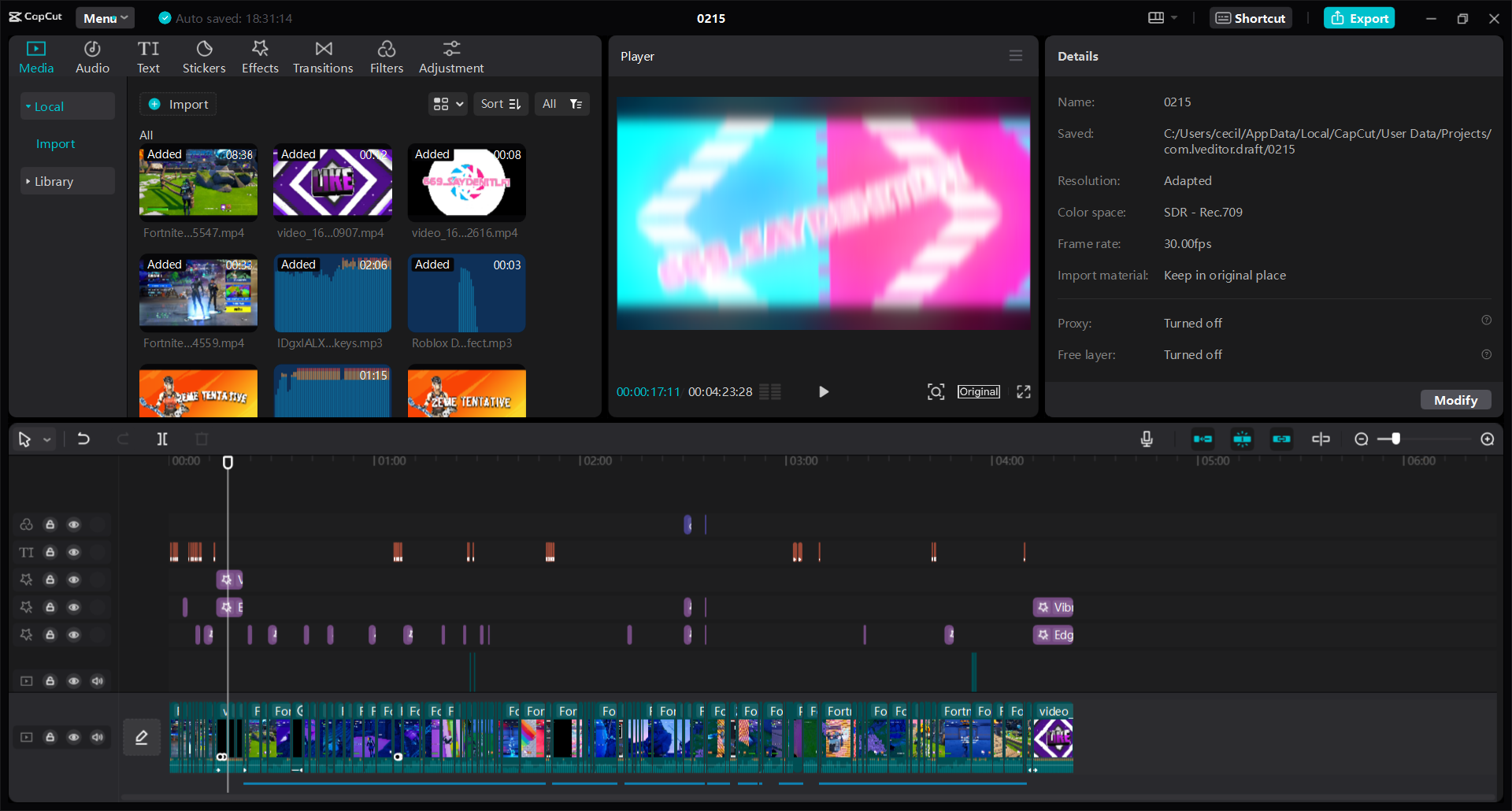
Task: Toggle preview axis
Action: tap(1321, 439)
